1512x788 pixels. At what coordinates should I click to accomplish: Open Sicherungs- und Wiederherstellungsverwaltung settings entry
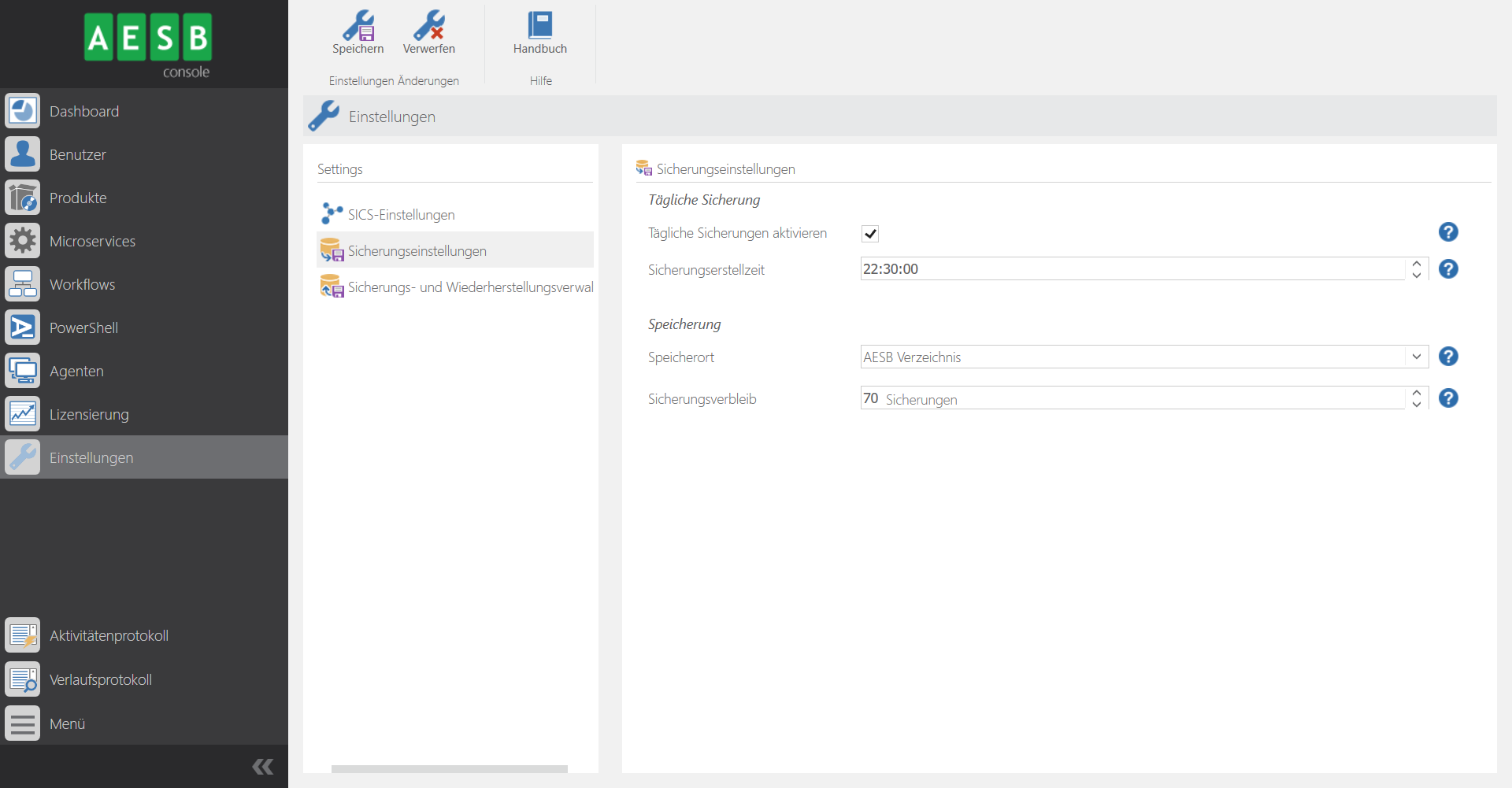(470, 287)
